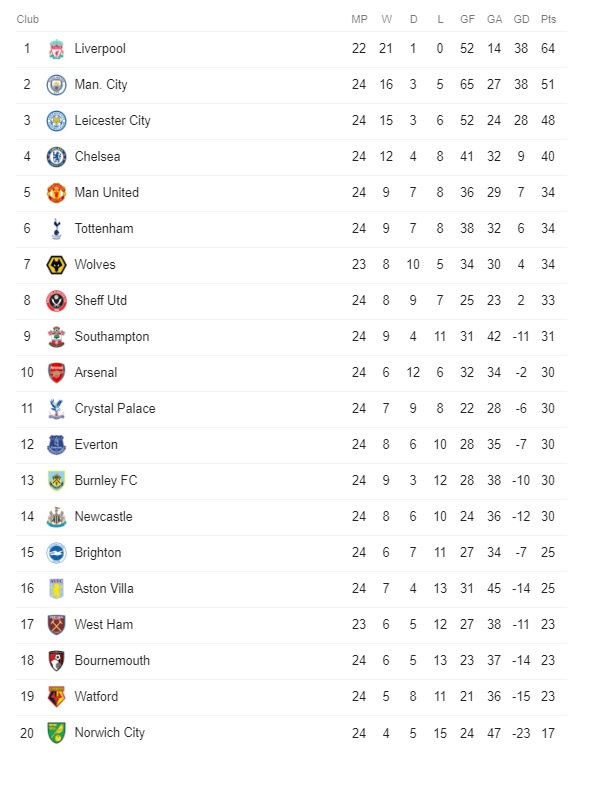The height and width of the screenshot is (789, 589).
Task: Open the Southampton team link
Action: [x=112, y=337]
